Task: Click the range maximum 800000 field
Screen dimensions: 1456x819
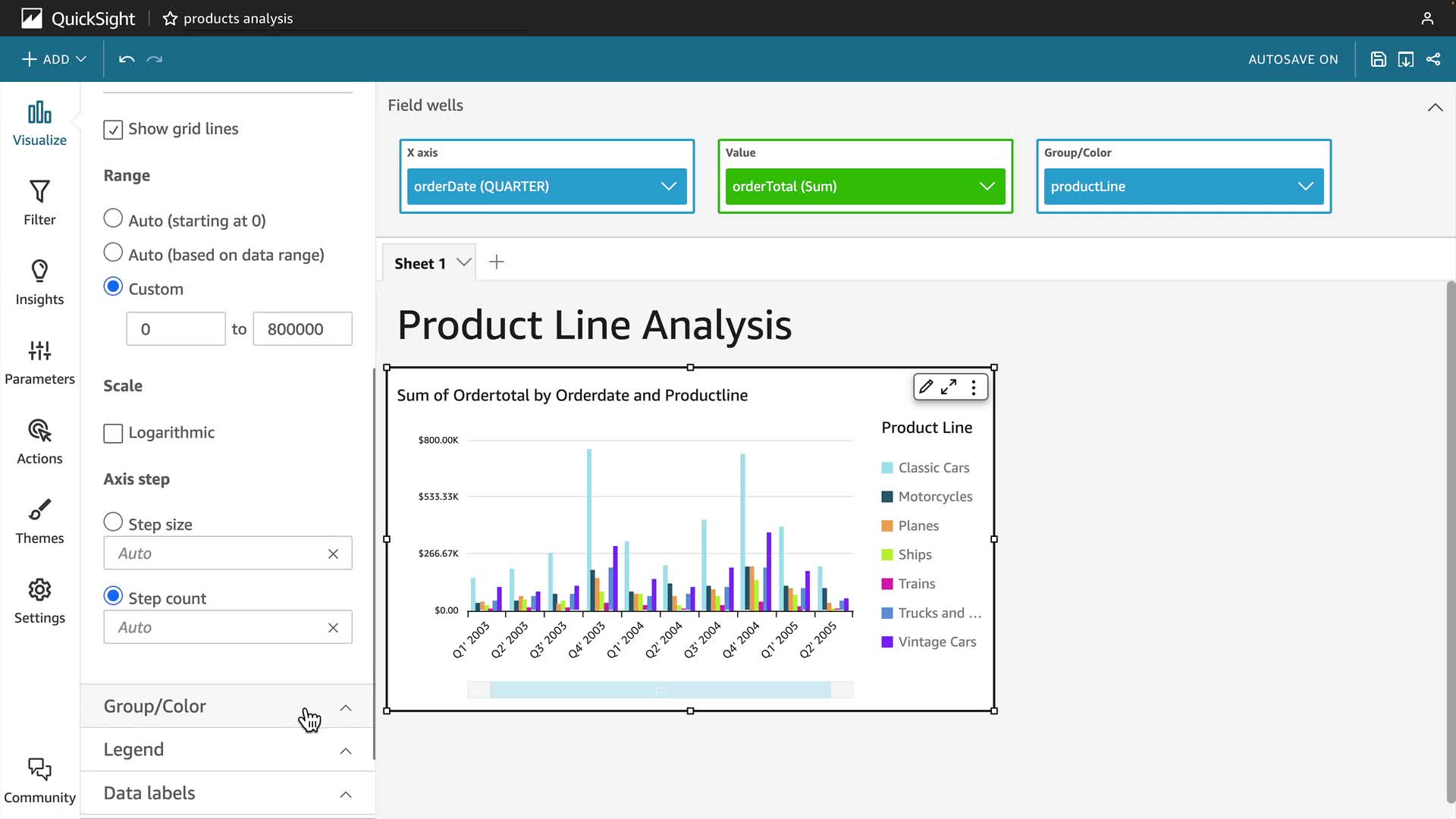Action: 302,329
